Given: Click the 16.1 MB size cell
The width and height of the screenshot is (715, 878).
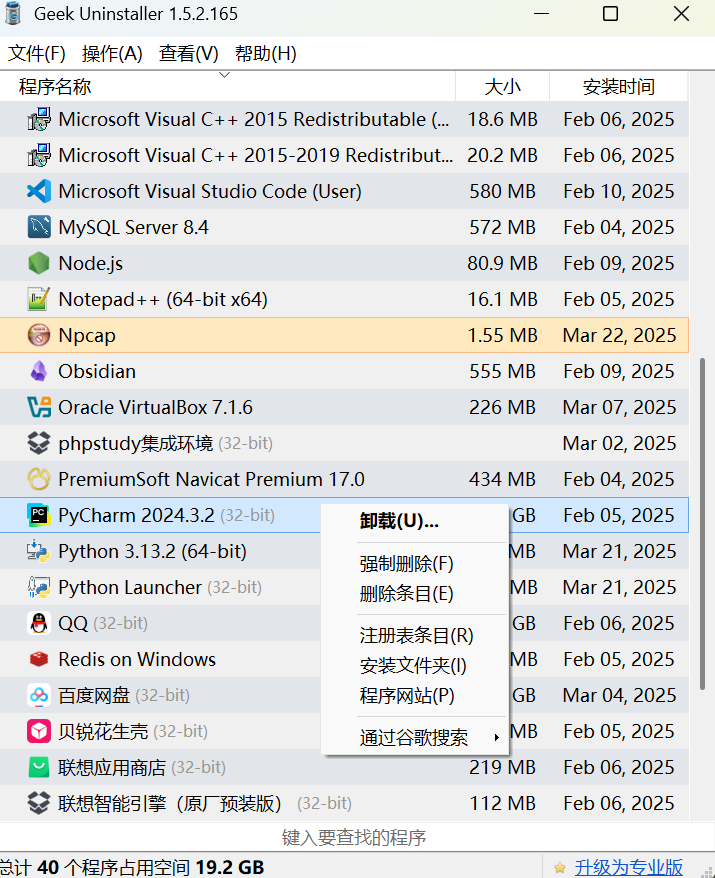Looking at the screenshot, I should point(502,299).
